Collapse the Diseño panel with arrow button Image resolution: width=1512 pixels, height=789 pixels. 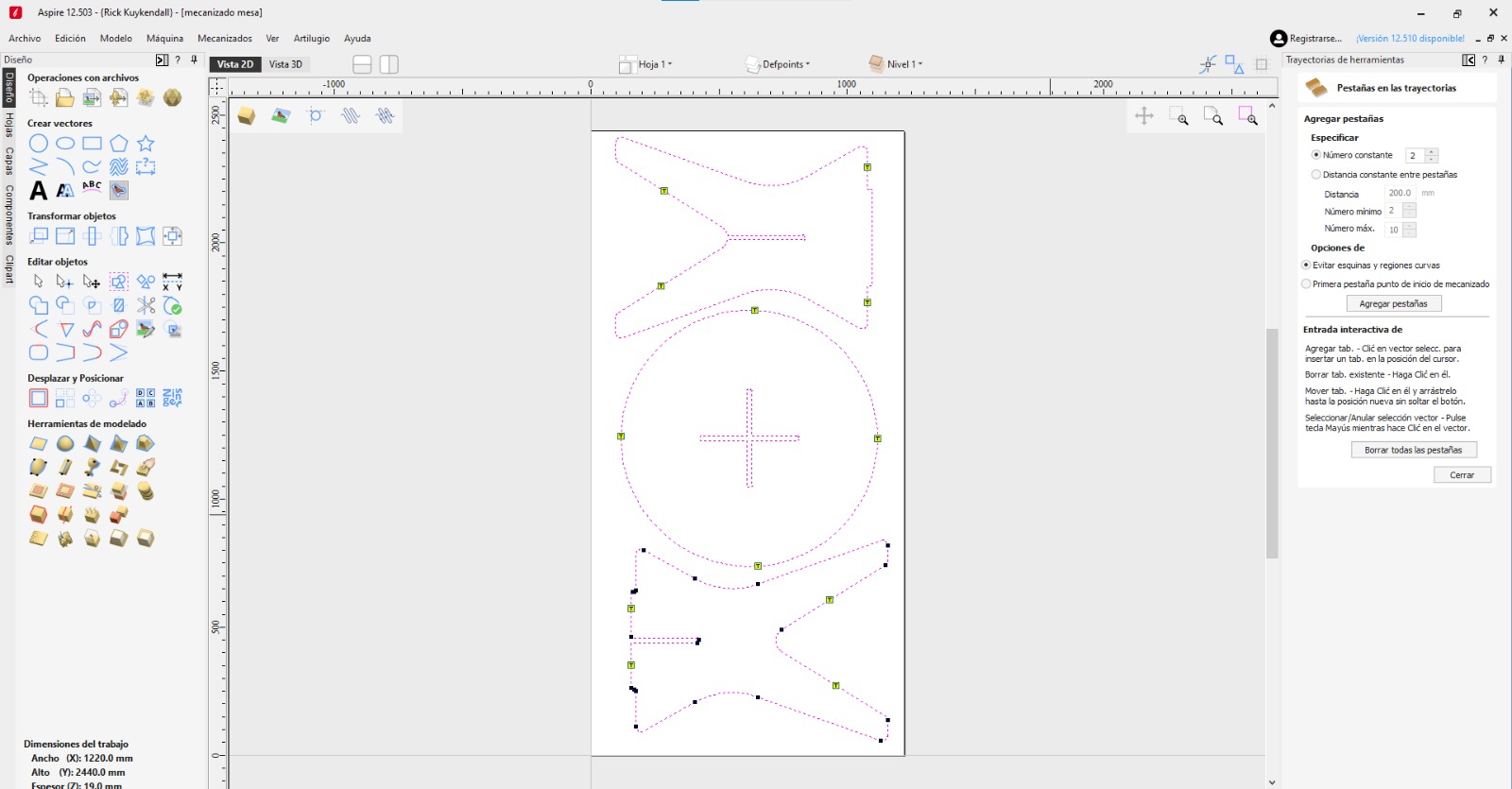click(162, 60)
